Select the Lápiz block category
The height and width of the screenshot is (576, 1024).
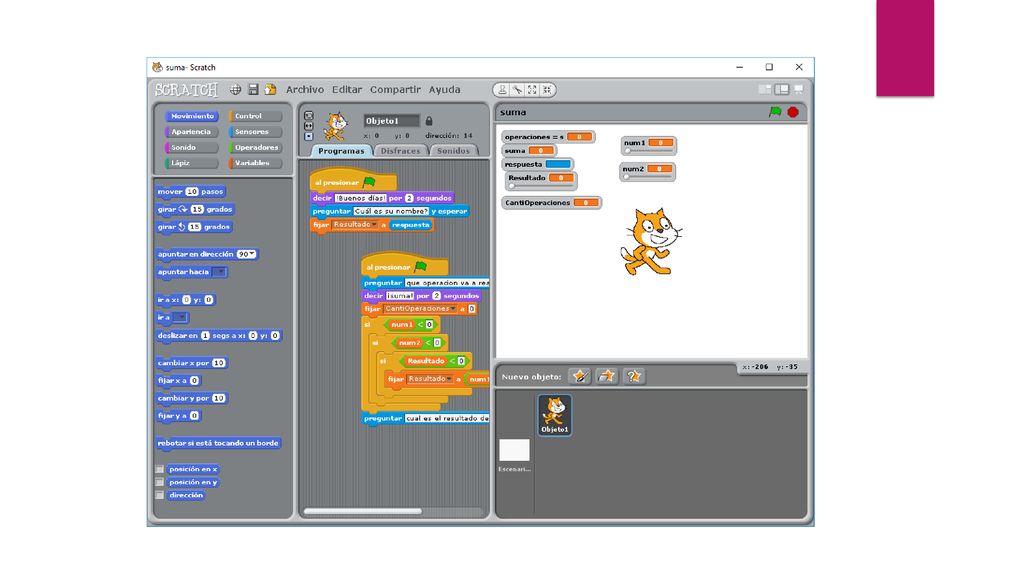191,163
